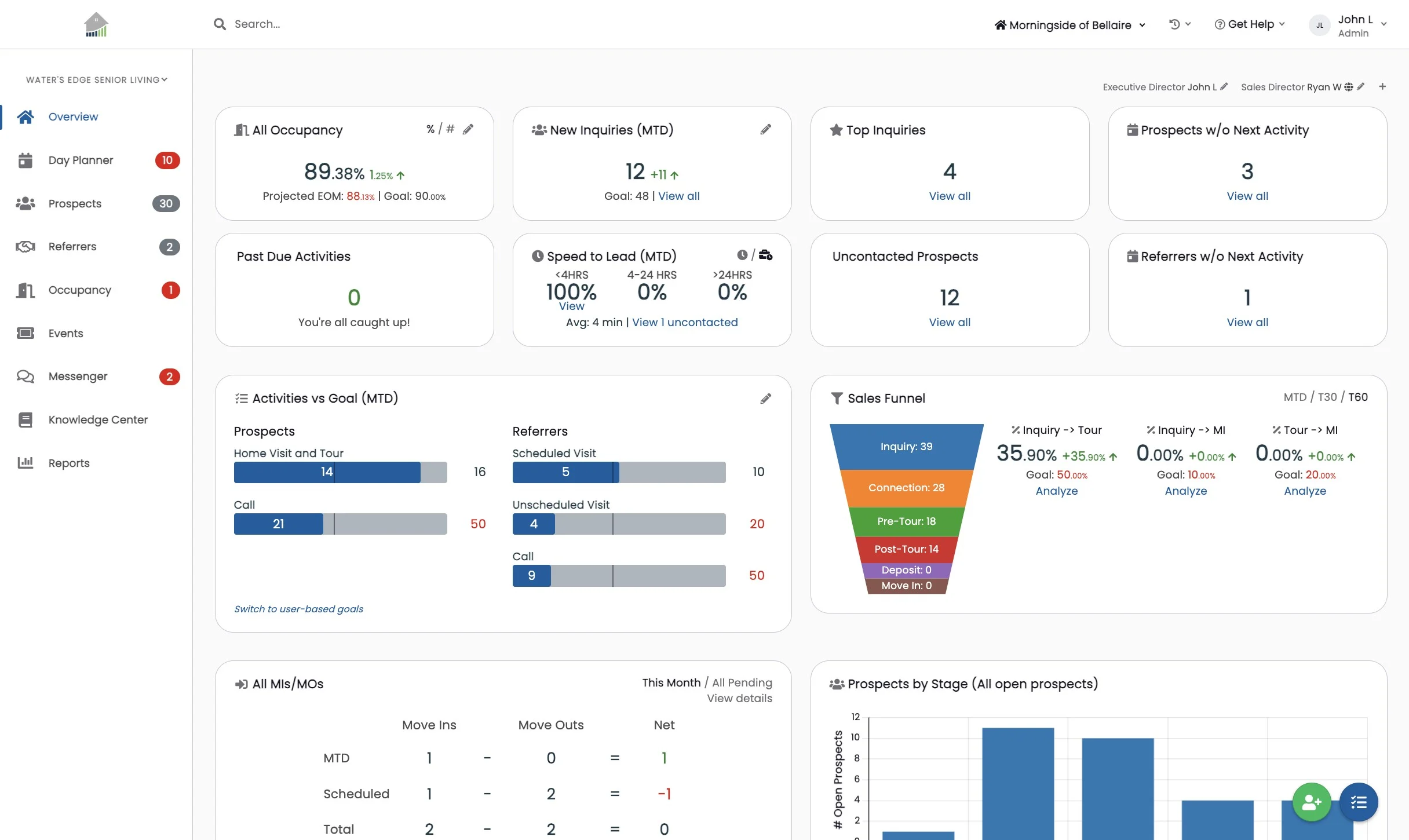Click the pencil icon in All Occupancy card
The width and height of the screenshot is (1409, 840).
(468, 129)
